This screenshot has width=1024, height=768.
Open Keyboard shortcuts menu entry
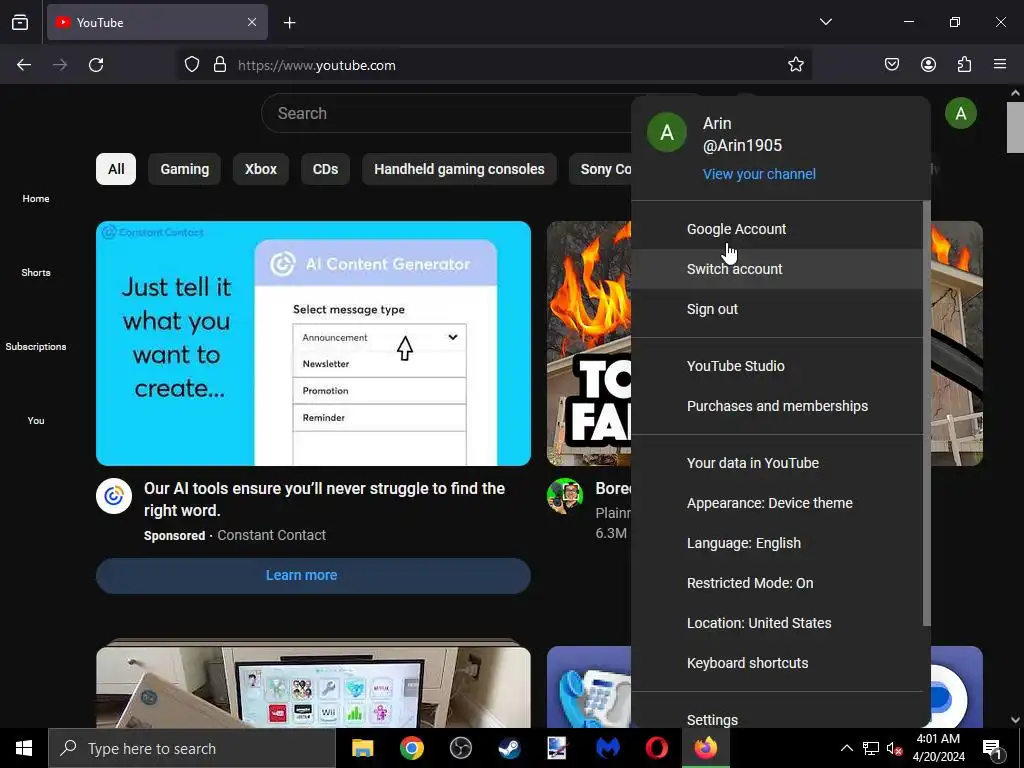pyautogui.click(x=777, y=663)
